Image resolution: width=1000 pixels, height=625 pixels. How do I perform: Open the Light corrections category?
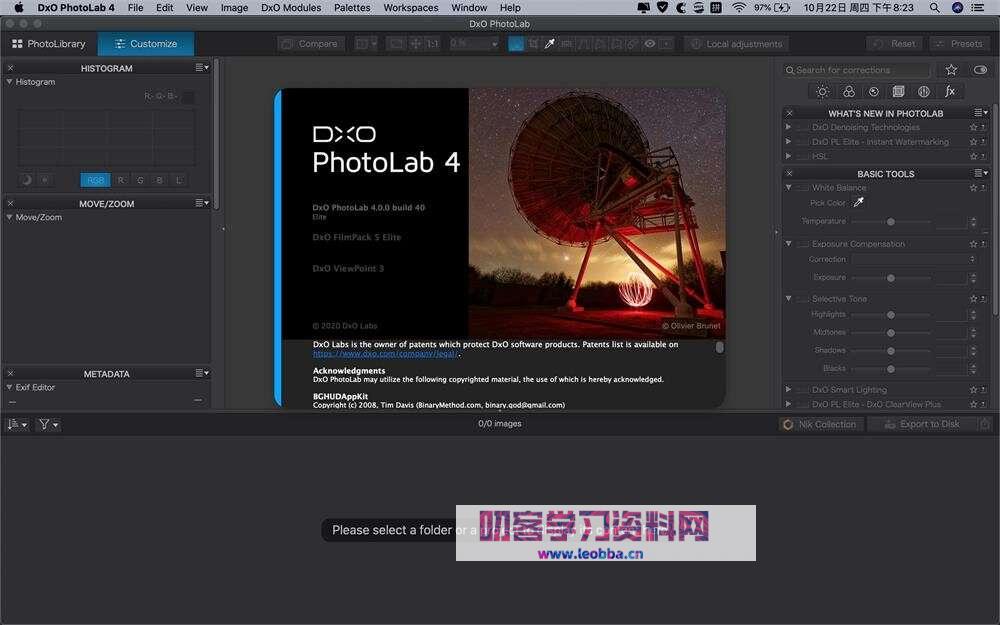pos(822,91)
